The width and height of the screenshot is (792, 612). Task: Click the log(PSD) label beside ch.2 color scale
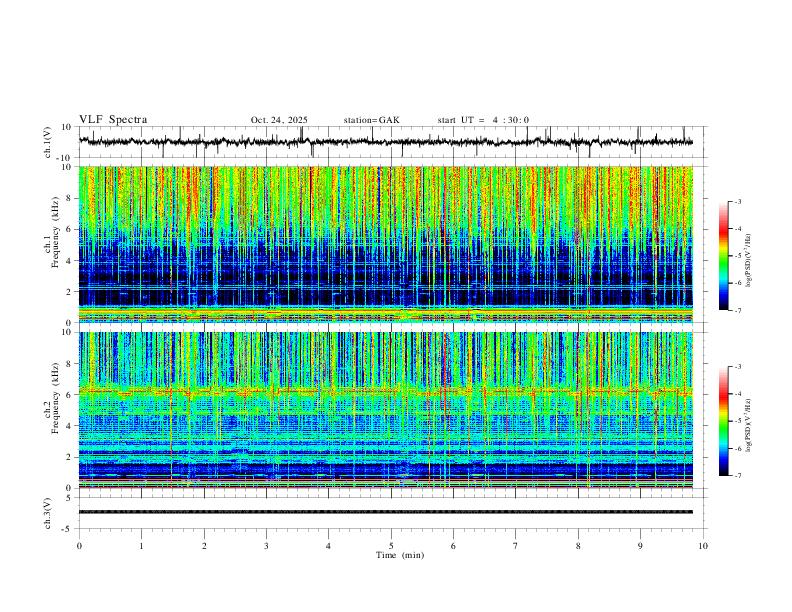[749, 426]
